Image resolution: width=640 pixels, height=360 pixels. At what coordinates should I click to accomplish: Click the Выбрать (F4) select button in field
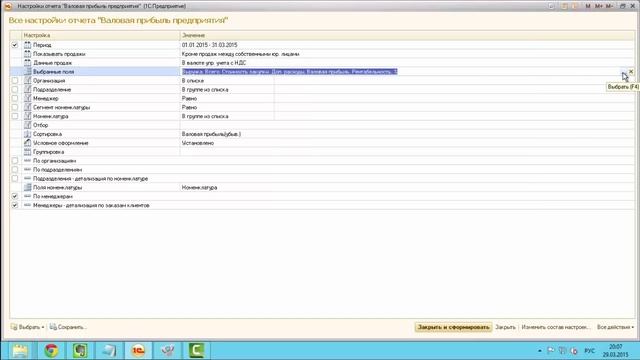coord(624,71)
